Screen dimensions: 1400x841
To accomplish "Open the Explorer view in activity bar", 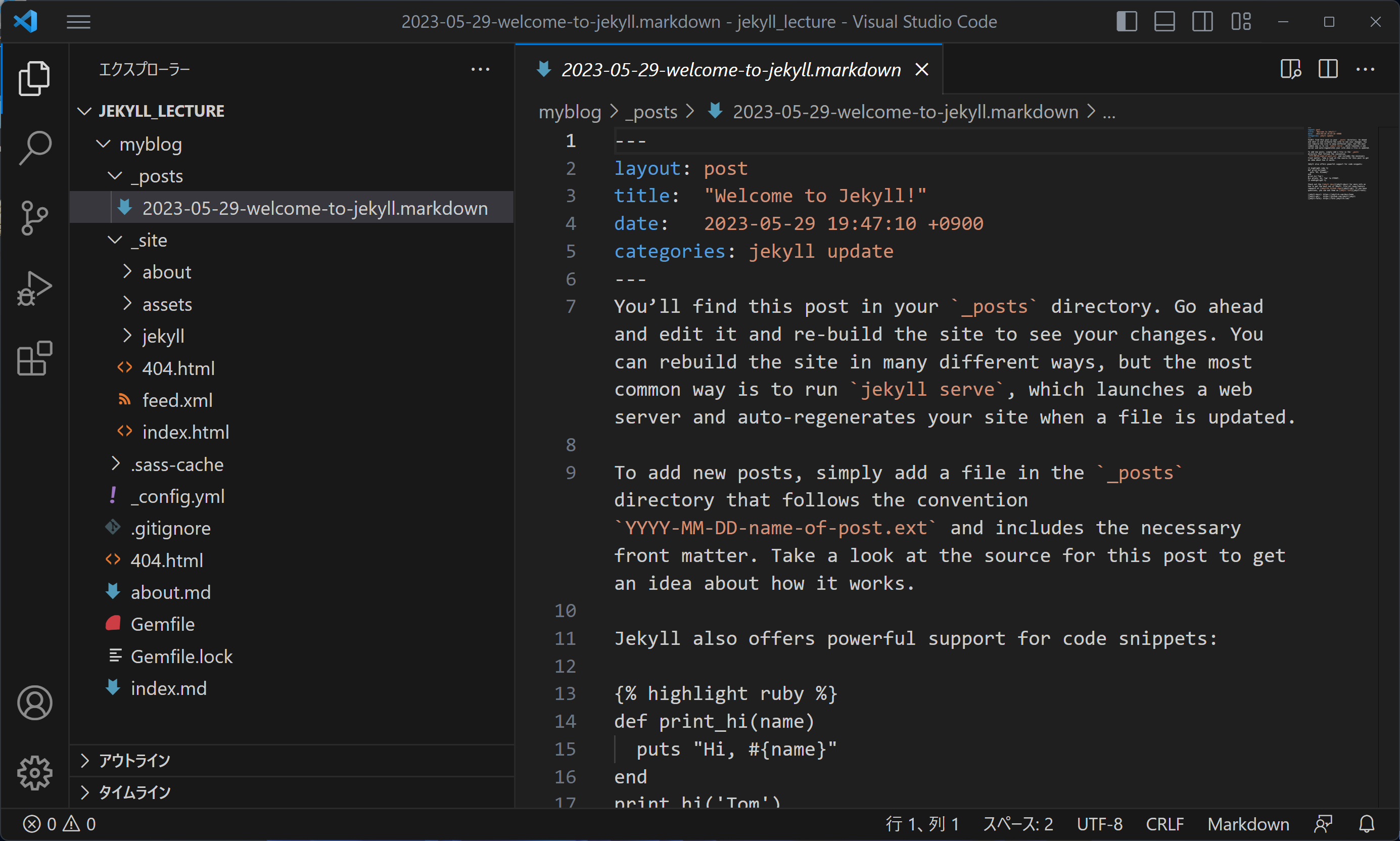I will tap(34, 78).
